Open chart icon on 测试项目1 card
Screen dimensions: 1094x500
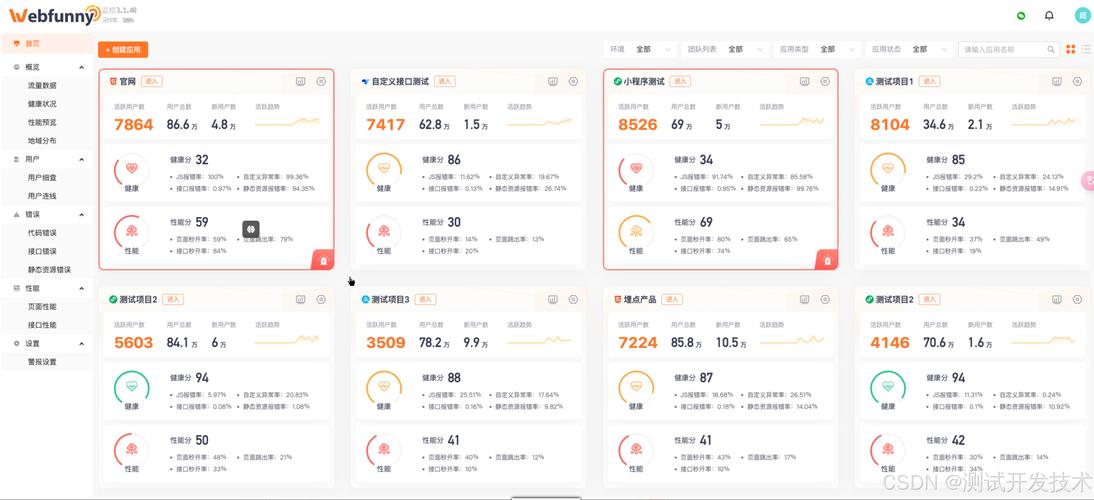pos(1057,82)
